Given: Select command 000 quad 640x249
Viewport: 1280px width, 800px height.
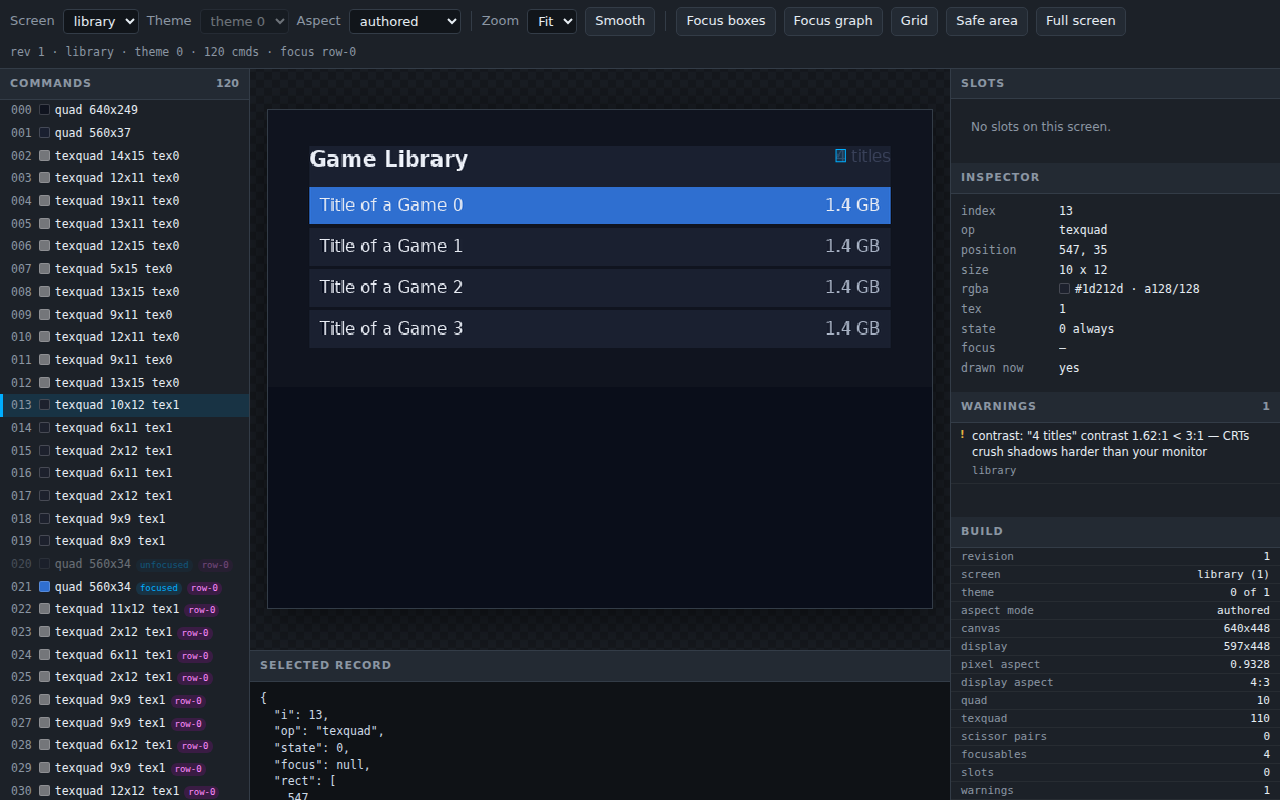Looking at the screenshot, I should [x=125, y=110].
